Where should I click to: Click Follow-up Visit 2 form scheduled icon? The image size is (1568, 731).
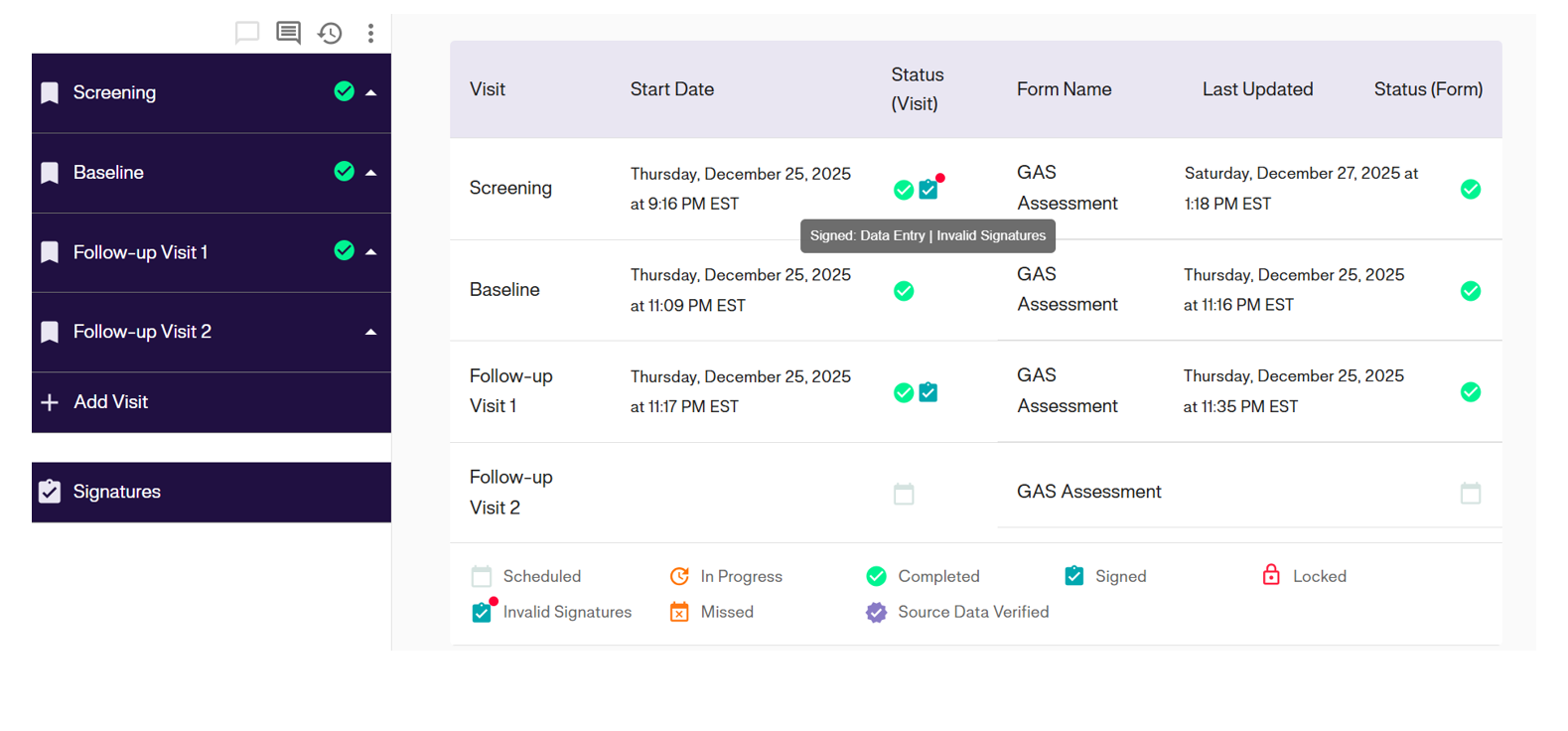click(x=1471, y=493)
